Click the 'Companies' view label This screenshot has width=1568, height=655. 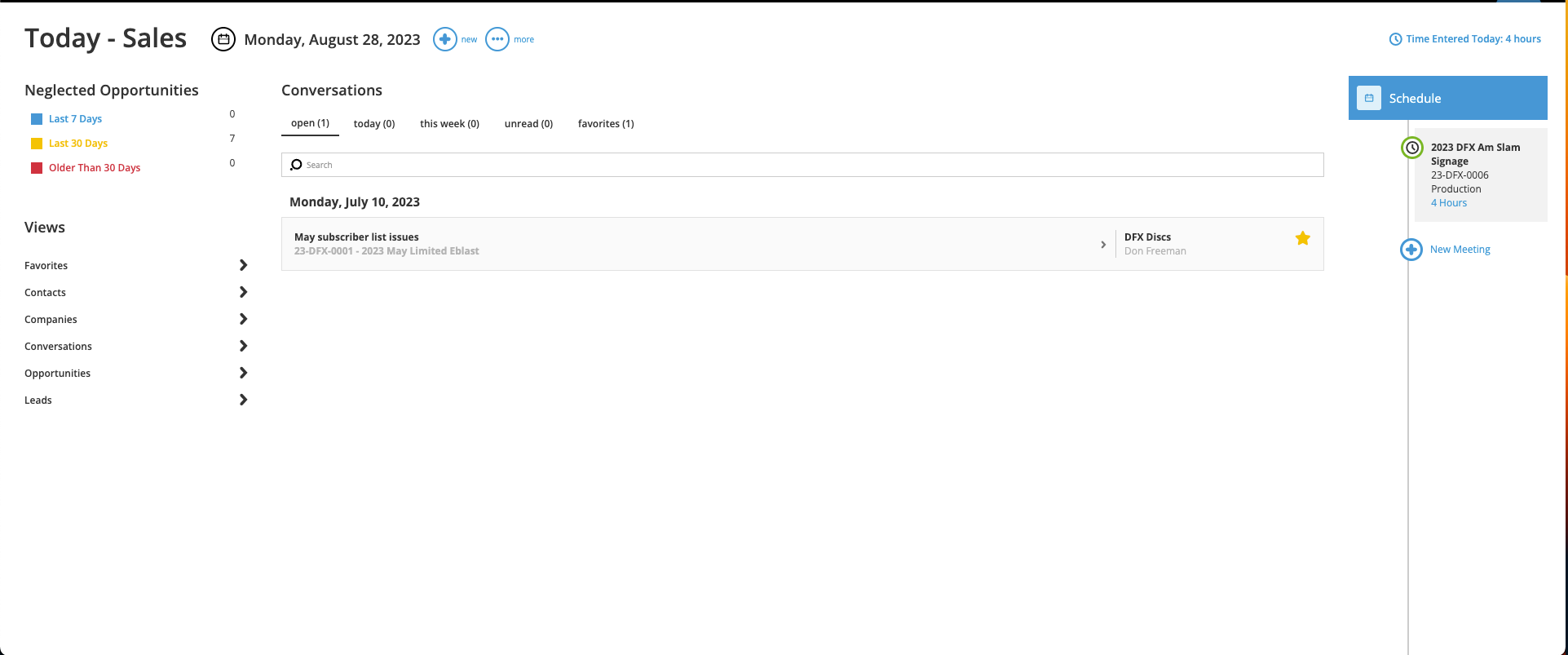tap(51, 320)
